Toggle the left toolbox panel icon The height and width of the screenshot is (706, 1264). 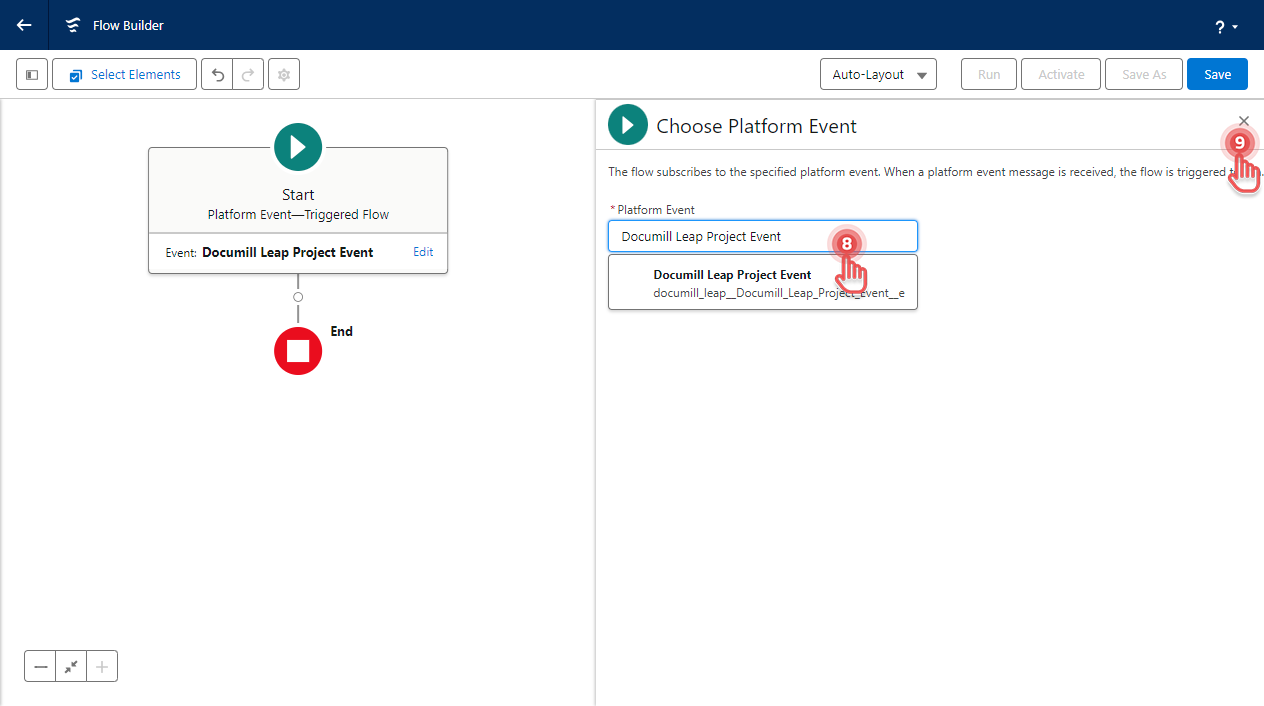pos(31,73)
